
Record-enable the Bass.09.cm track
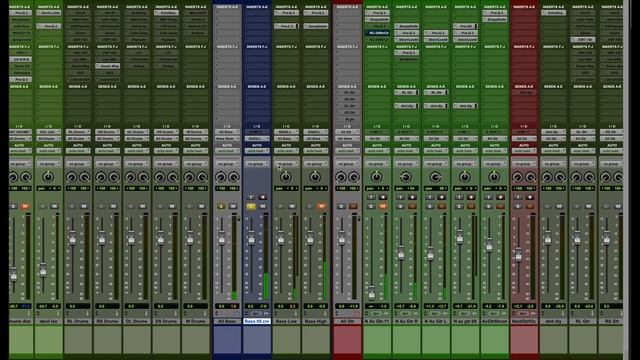pyautogui.click(x=263, y=197)
